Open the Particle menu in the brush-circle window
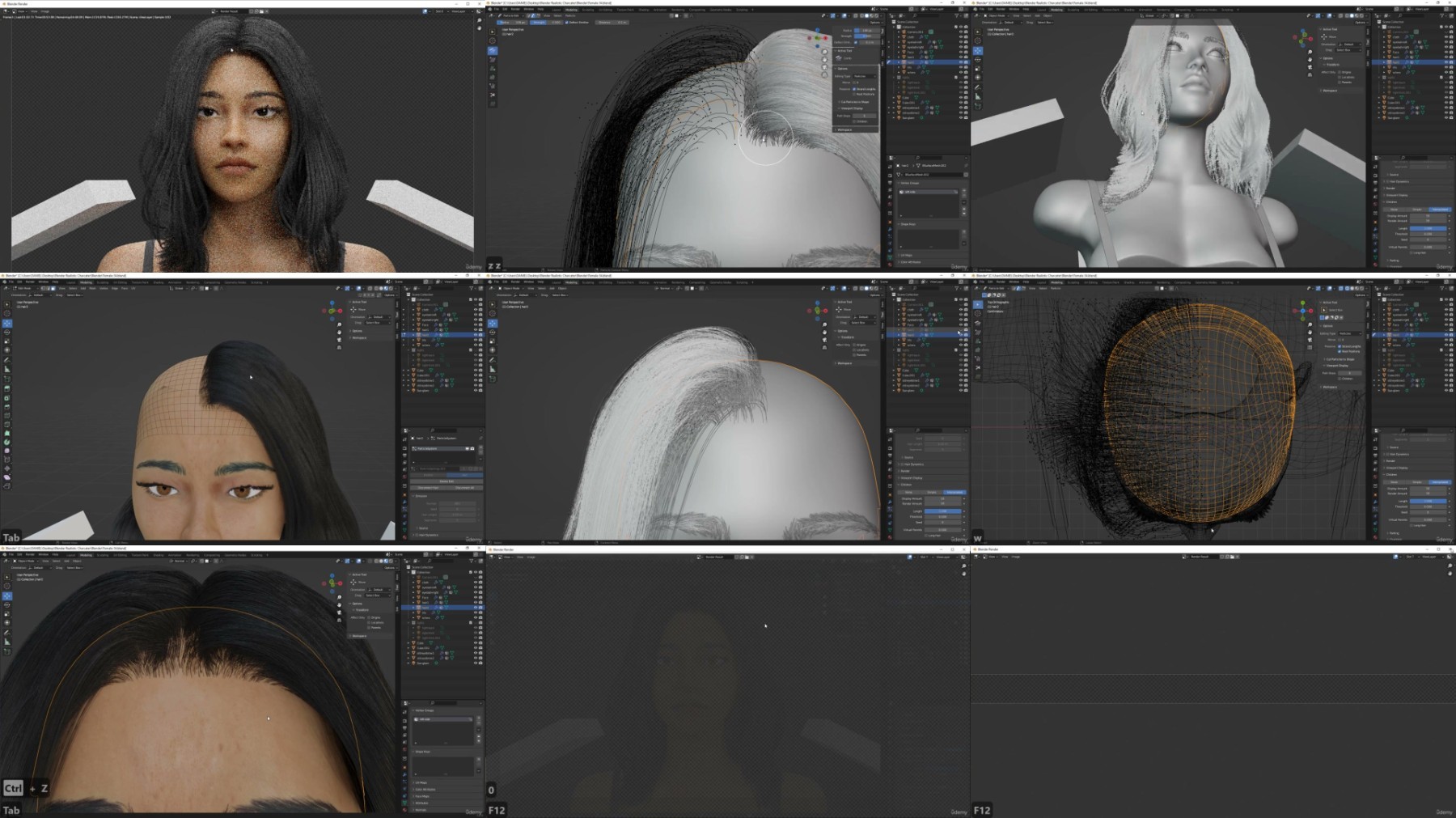1456x818 pixels. (570, 15)
